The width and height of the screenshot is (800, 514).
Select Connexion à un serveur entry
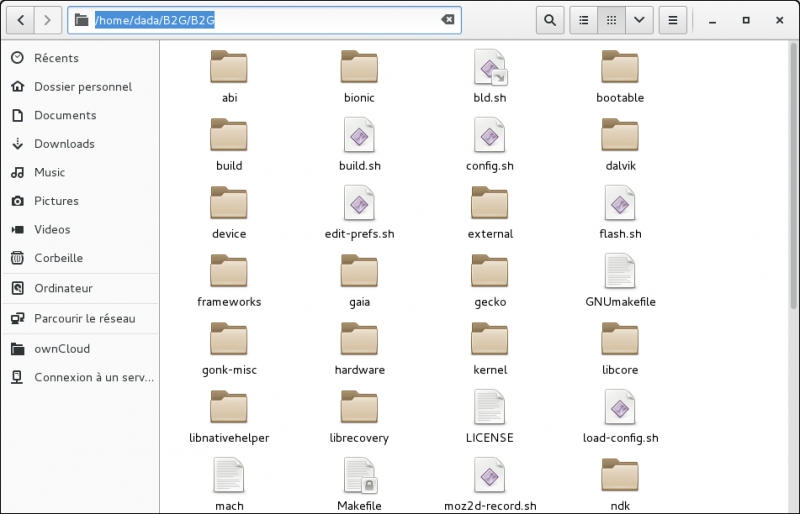click(x=81, y=378)
